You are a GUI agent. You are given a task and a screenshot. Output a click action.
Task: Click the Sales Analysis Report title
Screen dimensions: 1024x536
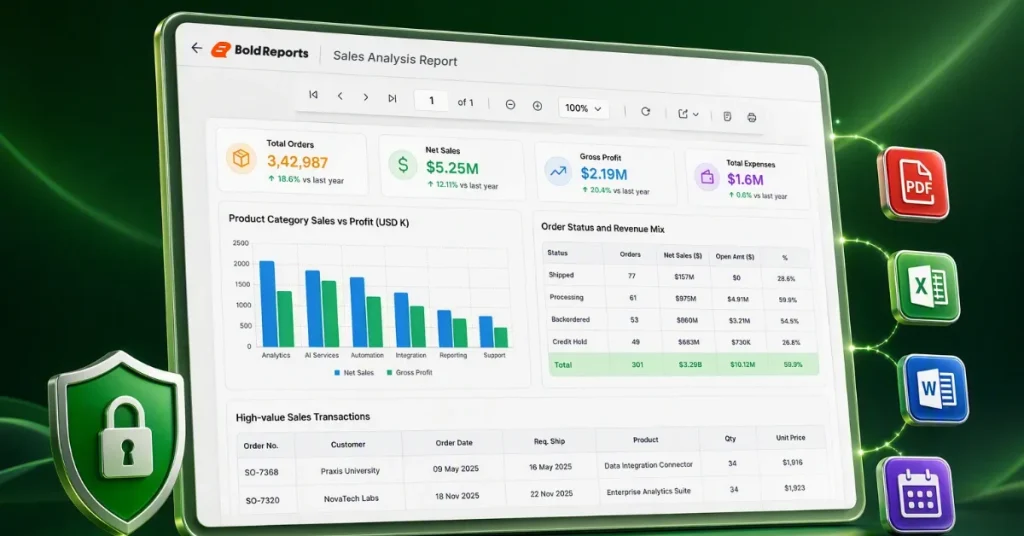pos(395,58)
